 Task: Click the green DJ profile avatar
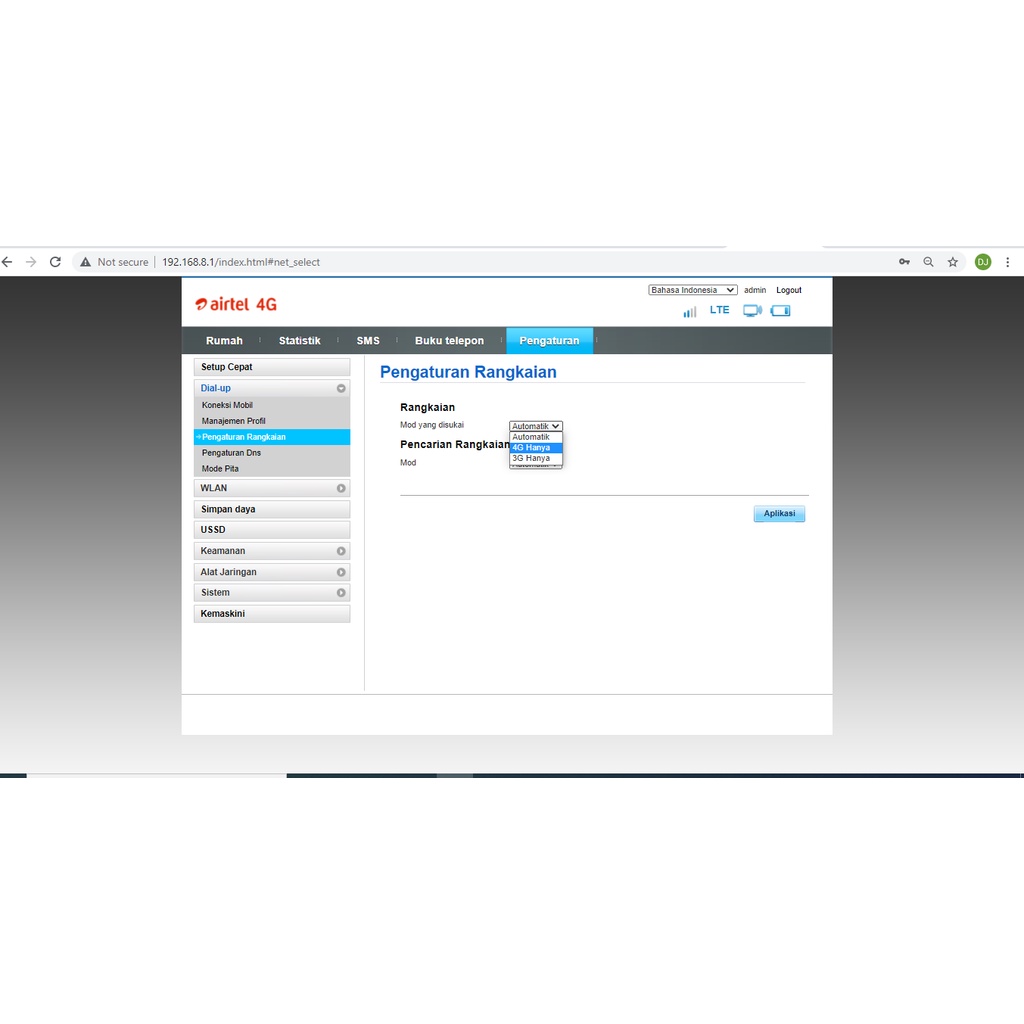[982, 262]
